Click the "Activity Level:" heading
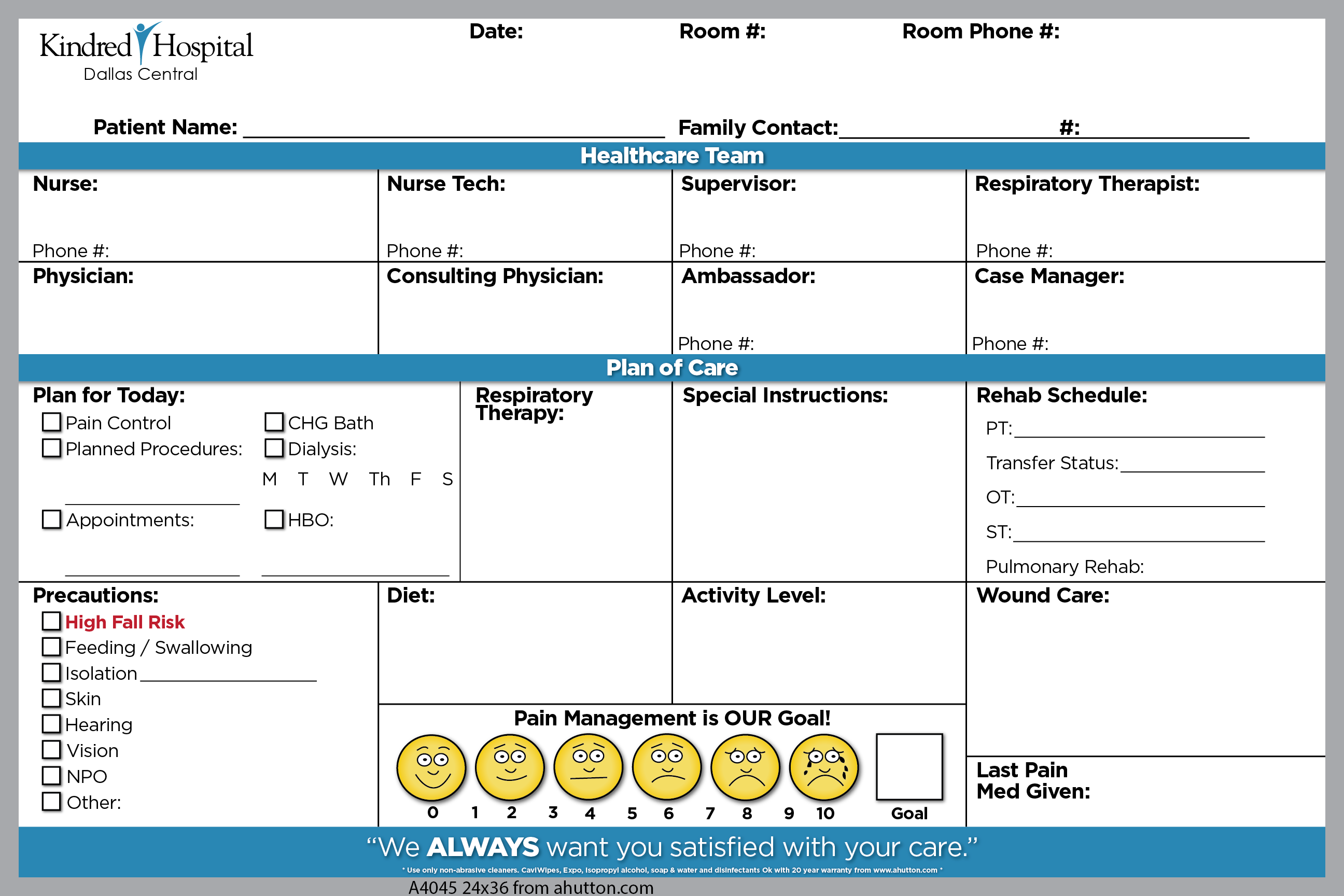 [754, 596]
